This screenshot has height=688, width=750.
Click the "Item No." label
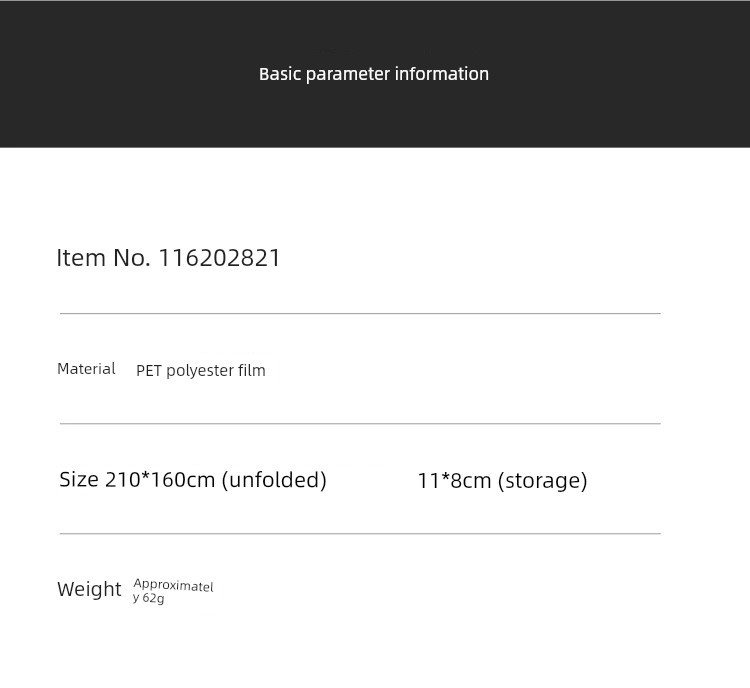coord(103,258)
